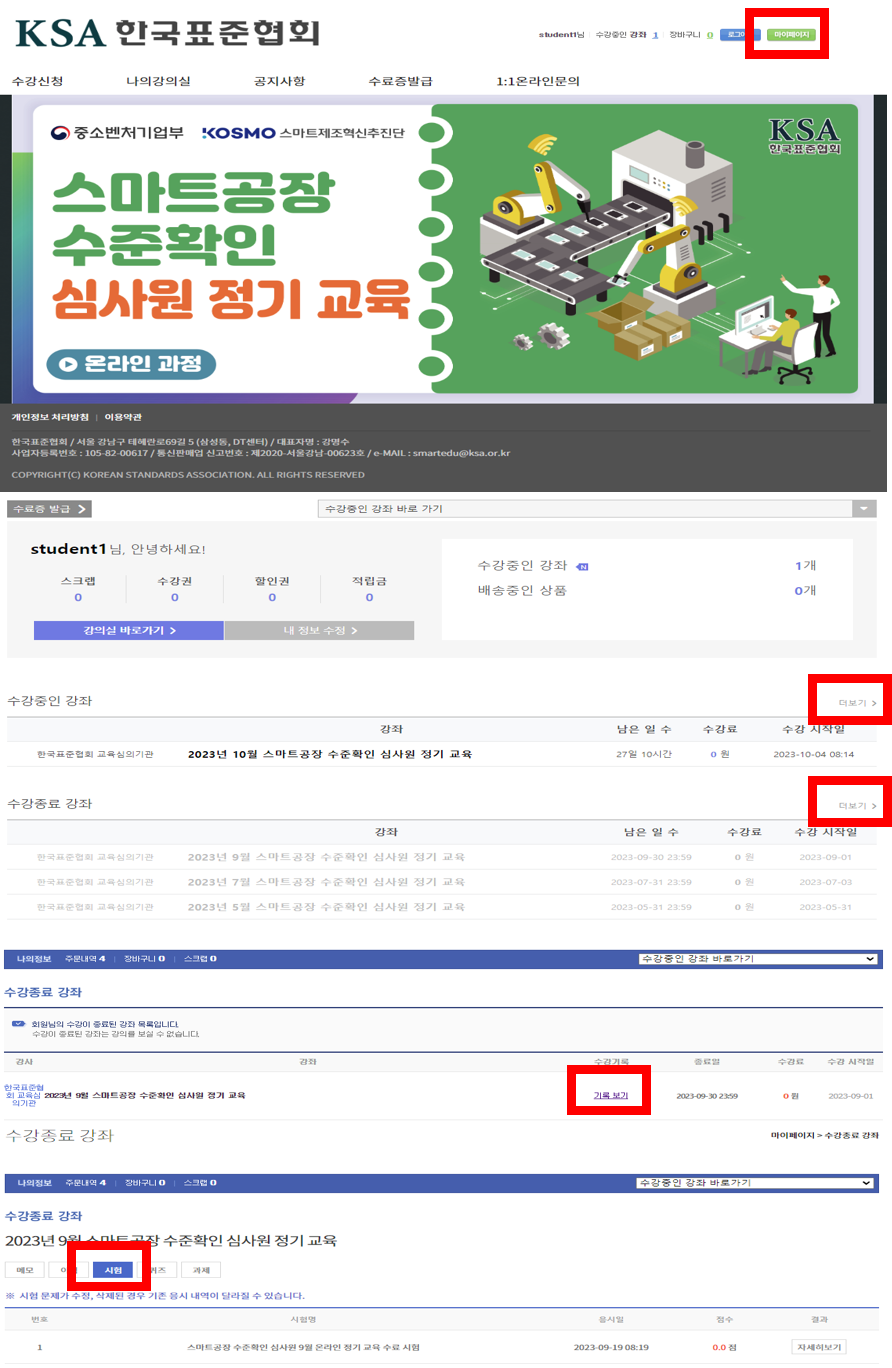The height and width of the screenshot is (1368, 892).
Task: Click the KSA 한국표준협회 logo
Action: point(168,32)
